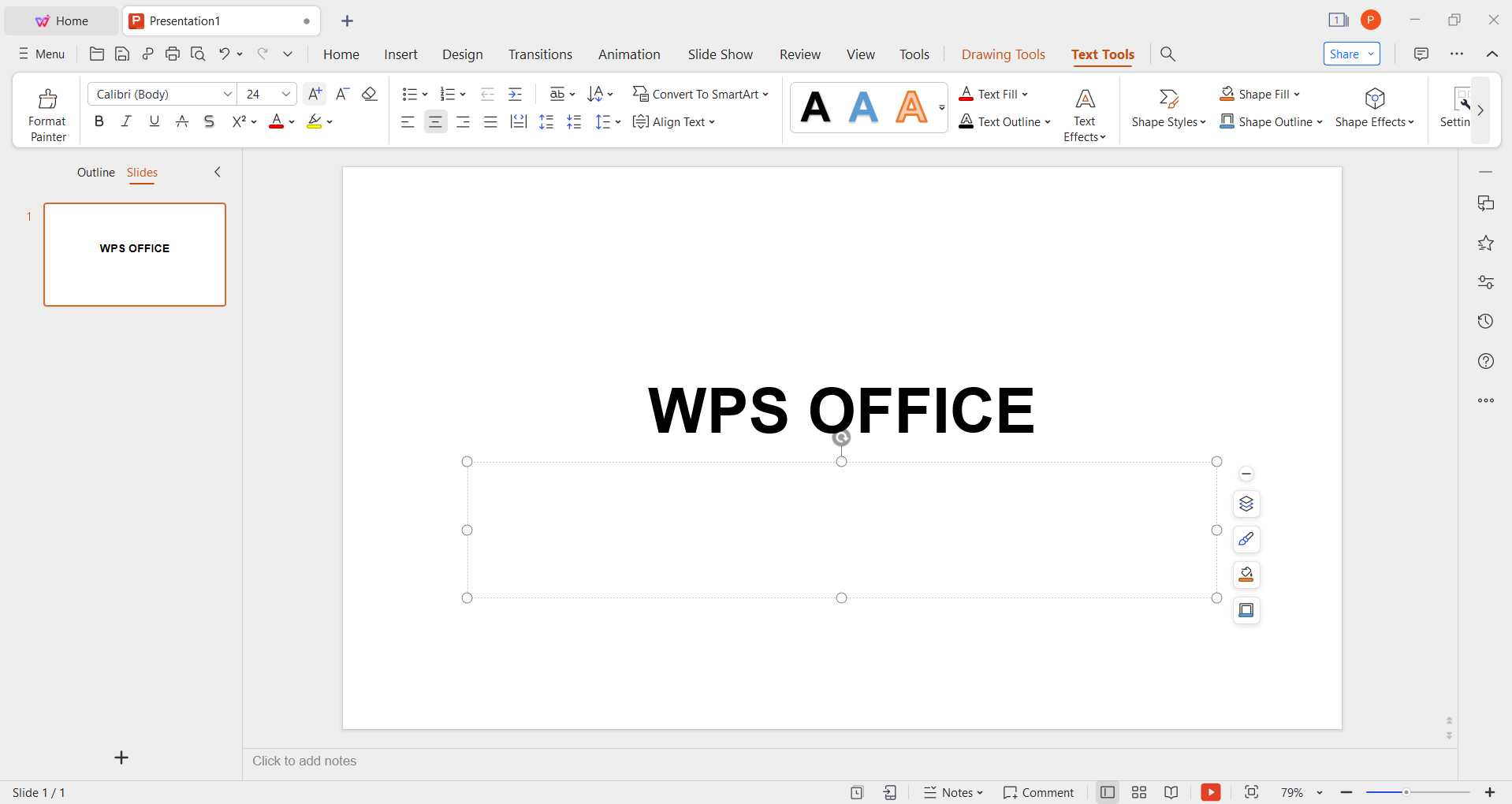Open the Convert To SmartArt tool
This screenshot has width=1512, height=804.
(x=702, y=94)
